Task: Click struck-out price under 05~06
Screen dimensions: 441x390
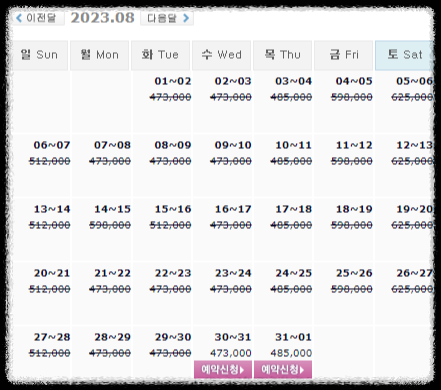Action: click(412, 97)
